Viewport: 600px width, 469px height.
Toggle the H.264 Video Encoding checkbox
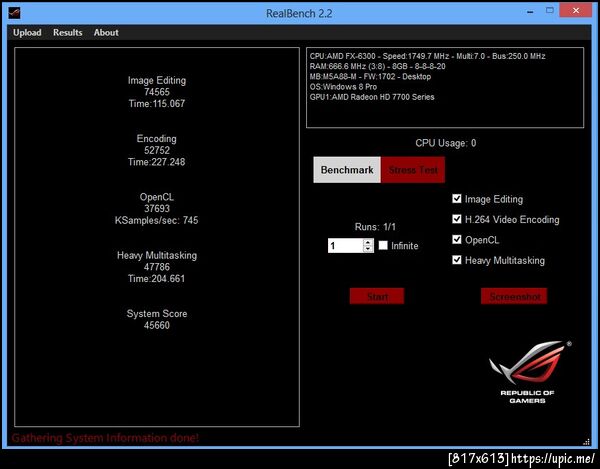(457, 219)
